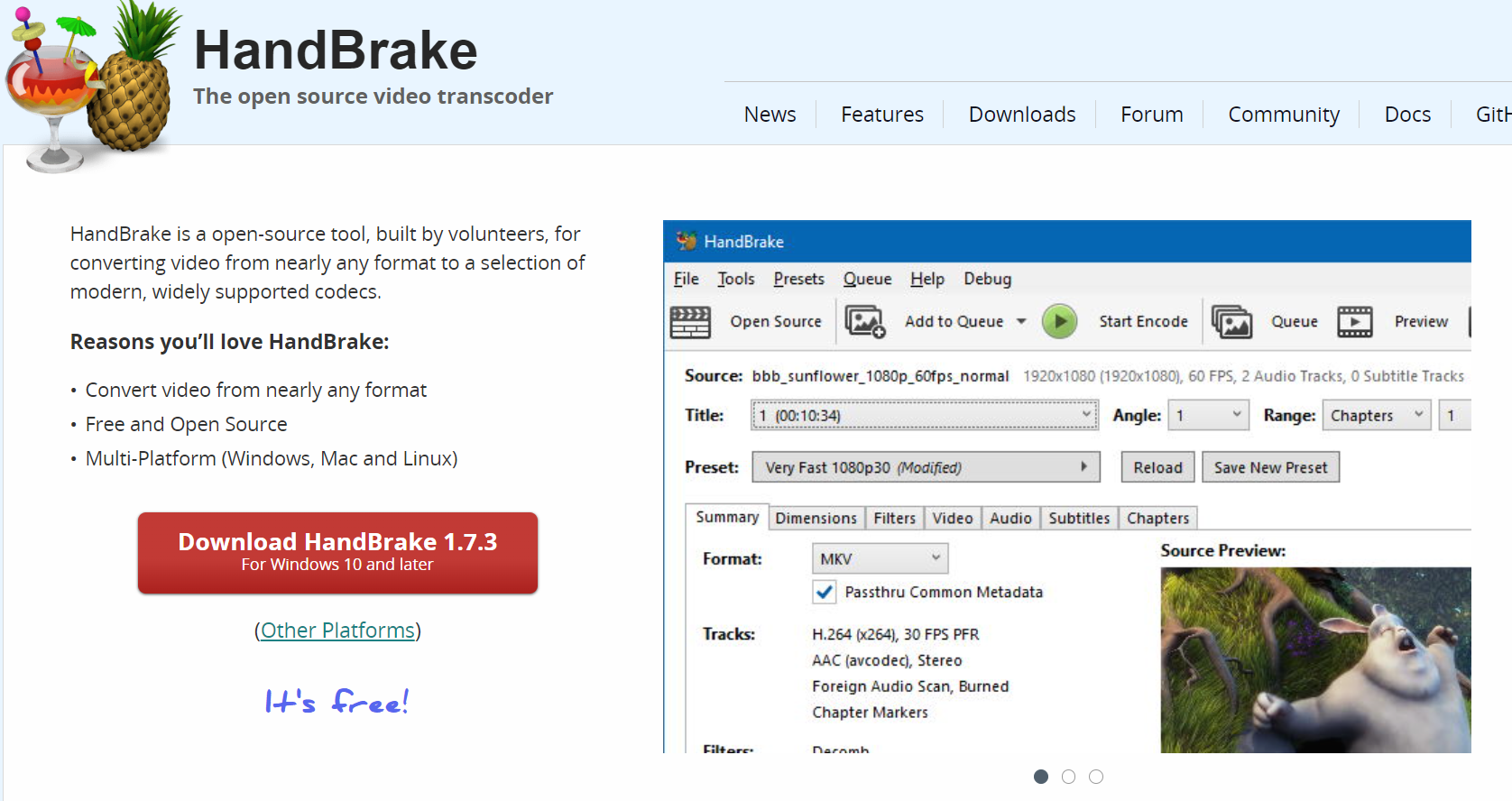The width and height of the screenshot is (1512, 801).
Task: Click the It's free! handwritten text
Action: 337,701
